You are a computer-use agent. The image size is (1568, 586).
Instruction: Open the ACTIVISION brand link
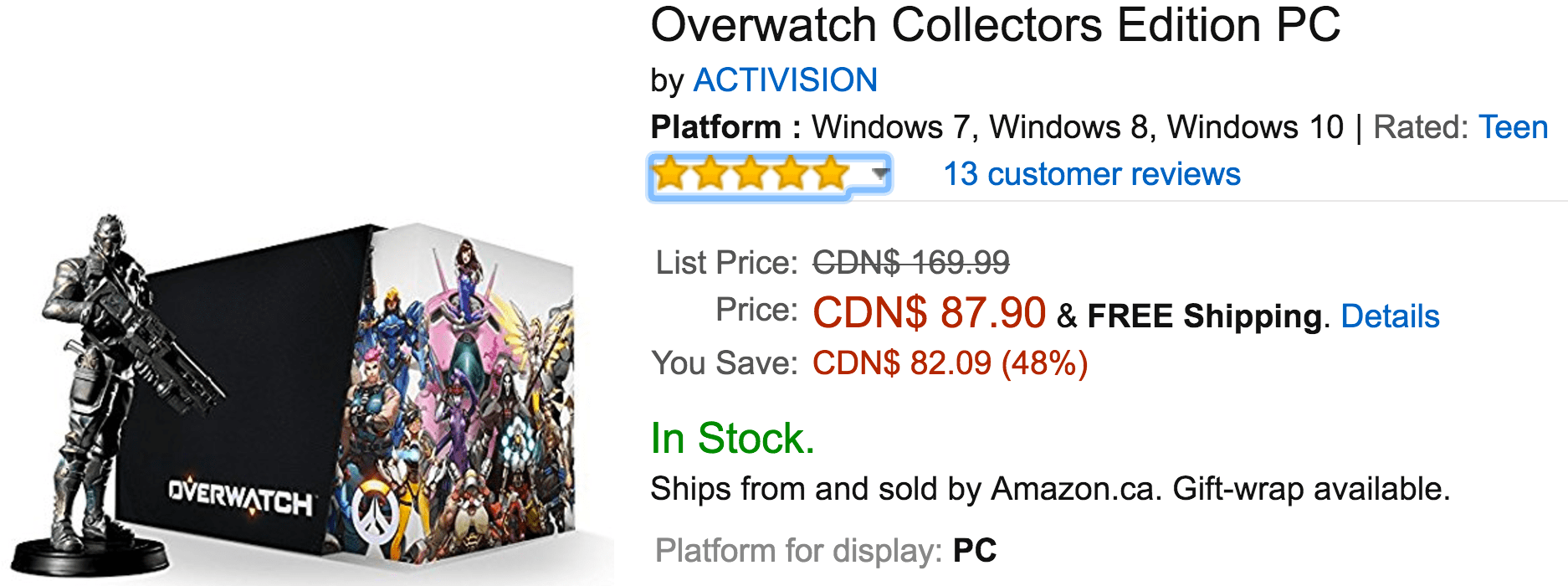785,80
